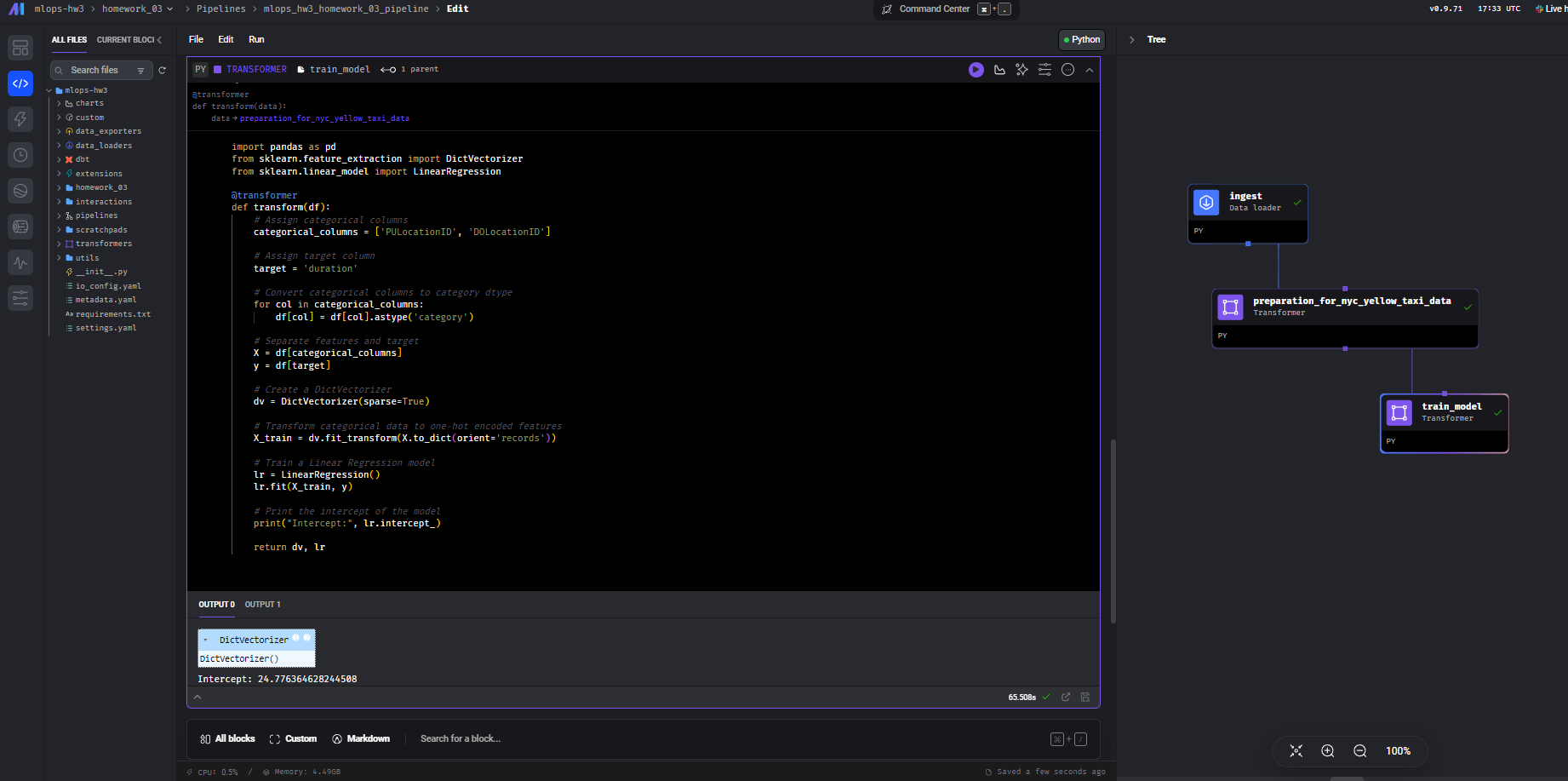Open the io_config.yaml file
This screenshot has height=781, width=1568.
point(108,286)
